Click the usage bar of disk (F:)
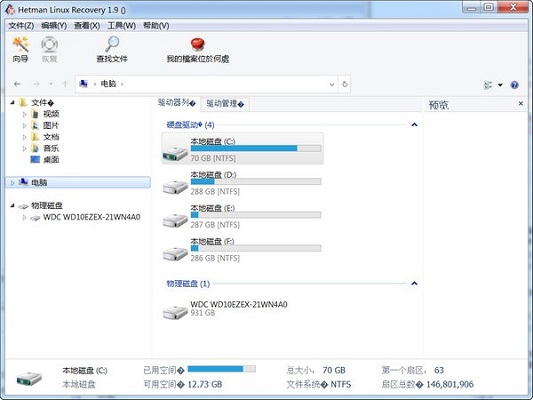This screenshot has width=533, height=400. tap(256, 248)
